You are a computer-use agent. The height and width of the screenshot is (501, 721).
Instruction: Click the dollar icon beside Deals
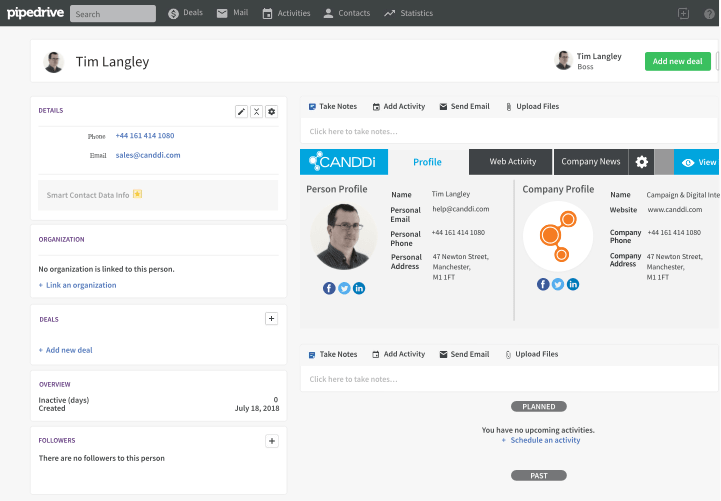pos(173,14)
